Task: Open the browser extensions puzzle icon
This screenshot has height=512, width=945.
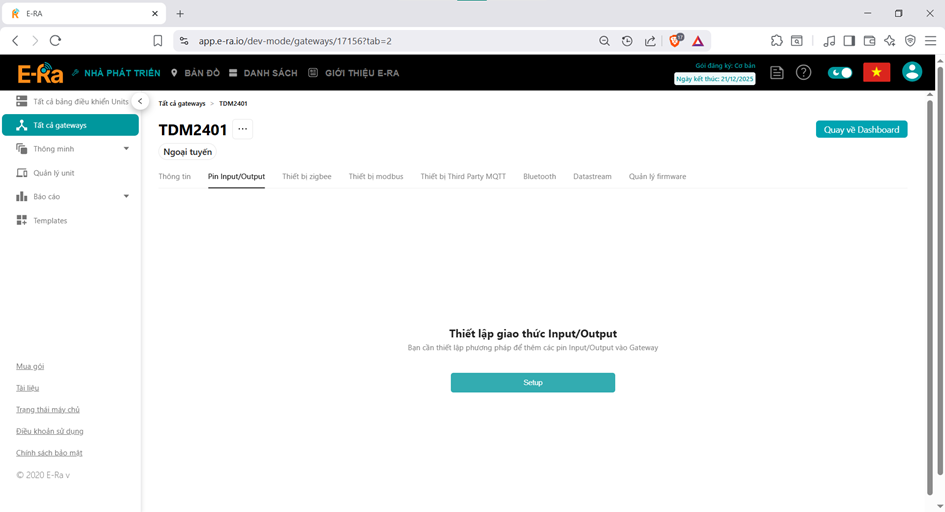Action: click(777, 41)
